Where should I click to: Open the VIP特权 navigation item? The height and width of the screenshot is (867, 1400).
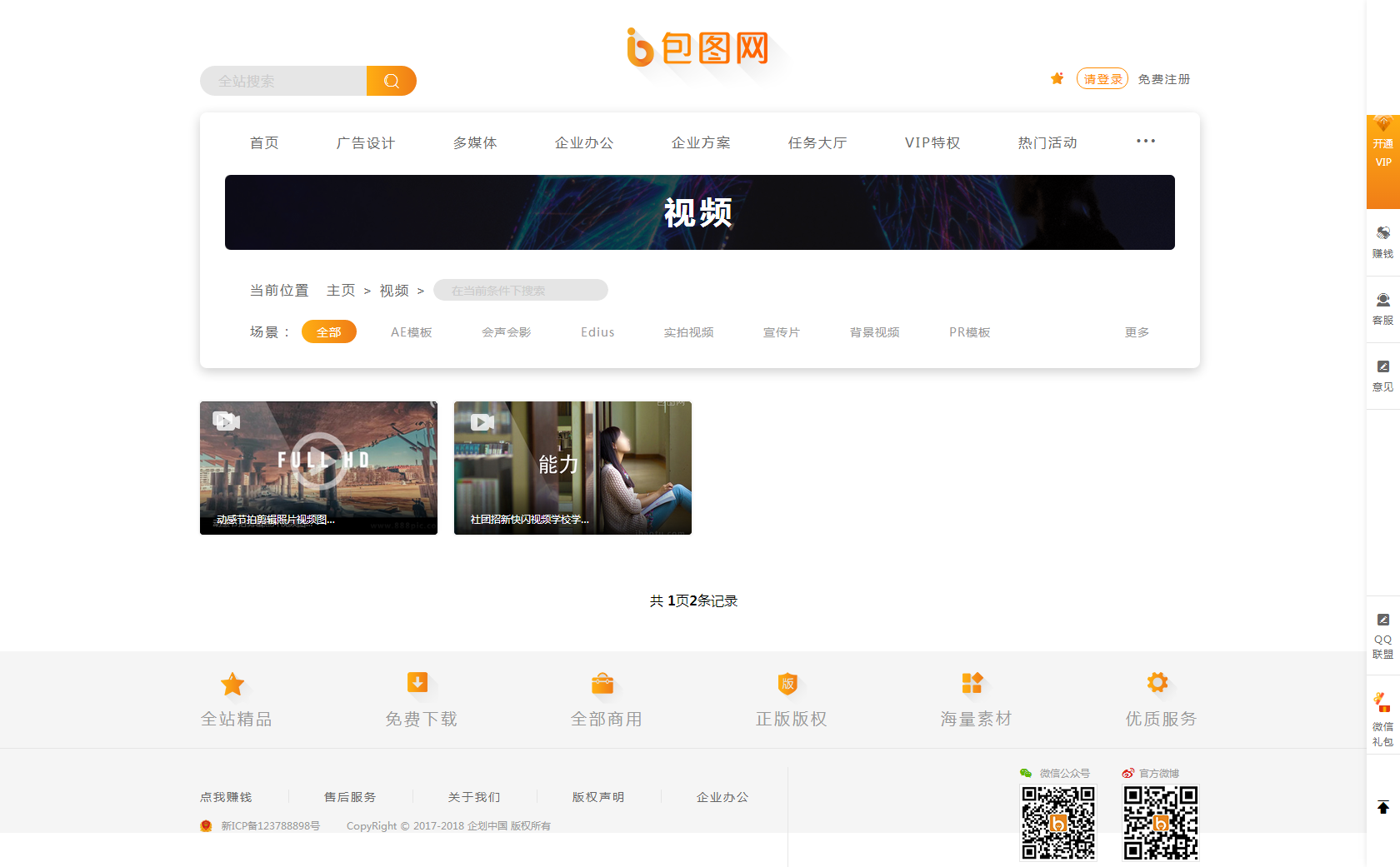coord(932,143)
